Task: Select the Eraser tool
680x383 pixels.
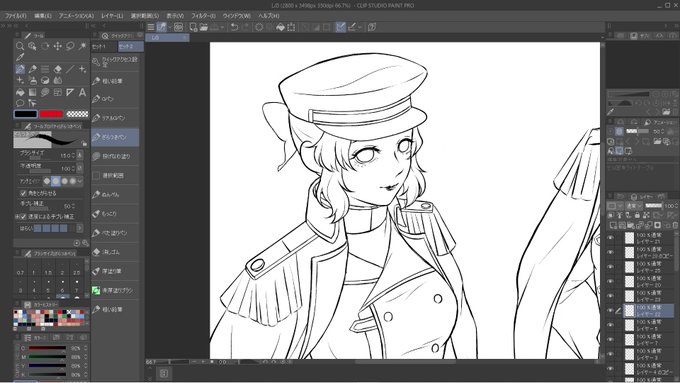Action: 57,69
